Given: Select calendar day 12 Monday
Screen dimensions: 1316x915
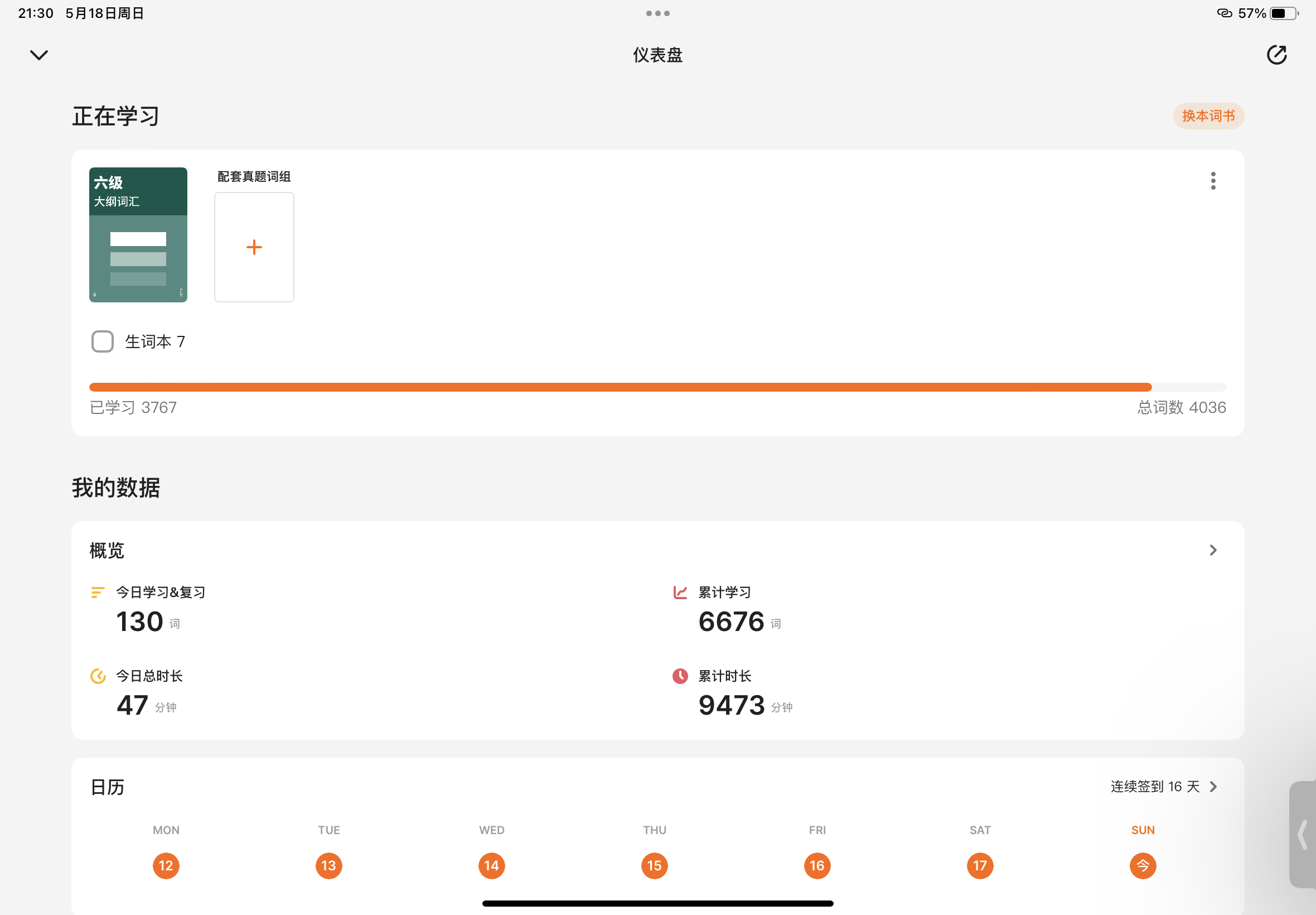Looking at the screenshot, I should coord(166,866).
